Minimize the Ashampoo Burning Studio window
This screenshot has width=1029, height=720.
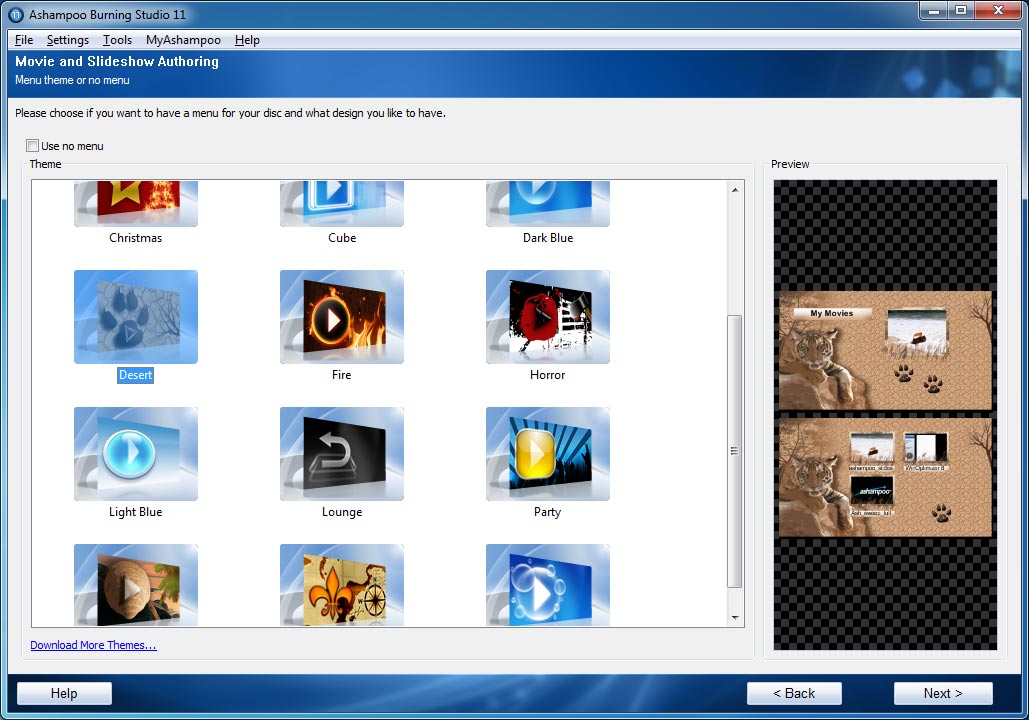(934, 11)
